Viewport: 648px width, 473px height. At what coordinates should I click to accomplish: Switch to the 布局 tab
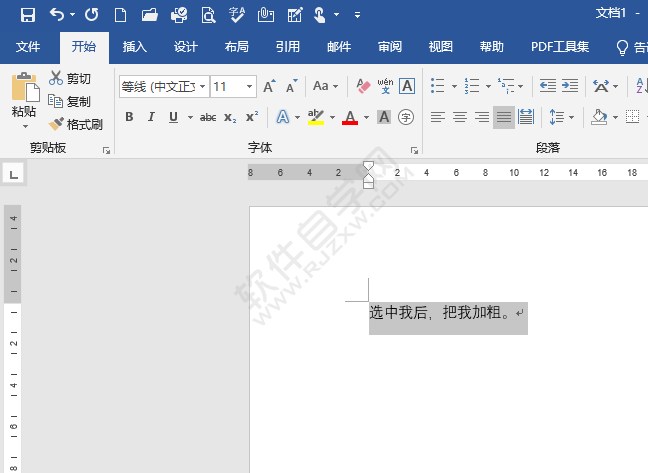point(237,47)
